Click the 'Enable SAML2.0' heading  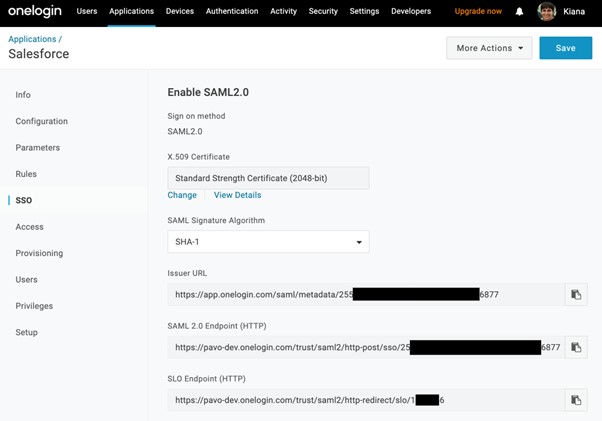pyautogui.click(x=208, y=92)
